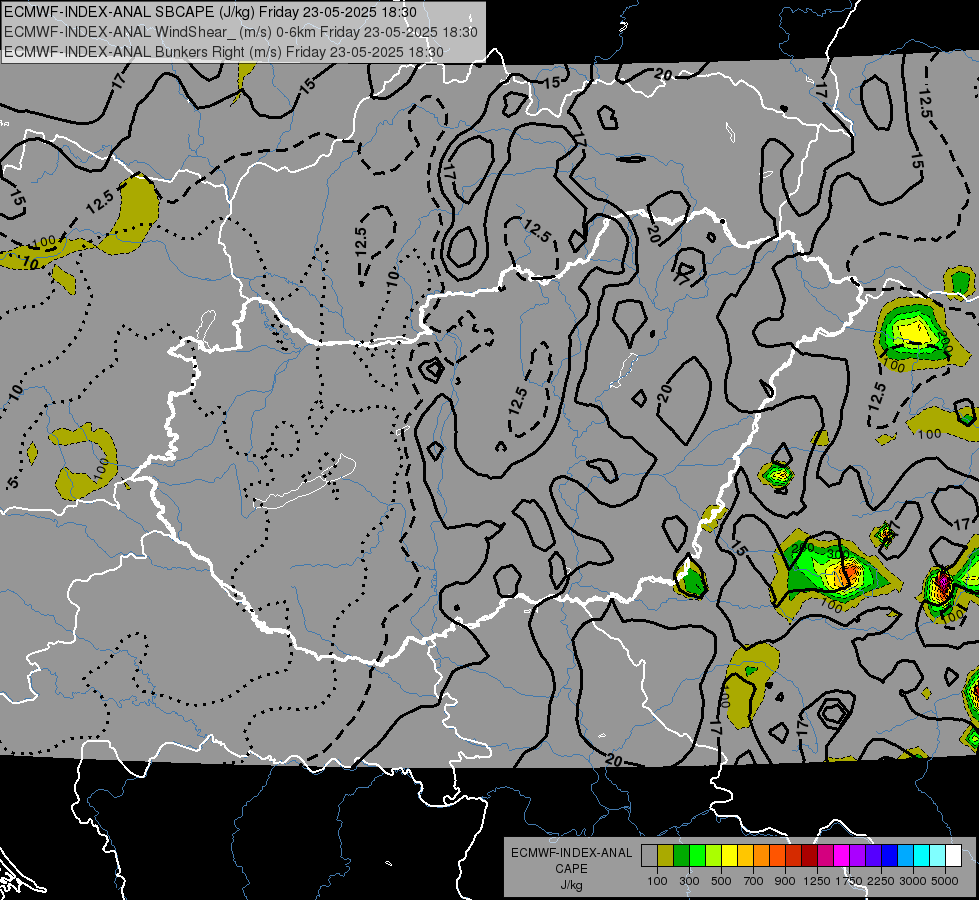The image size is (979, 900).
Task: Click the '100' legend scale value
Action: click(657, 881)
